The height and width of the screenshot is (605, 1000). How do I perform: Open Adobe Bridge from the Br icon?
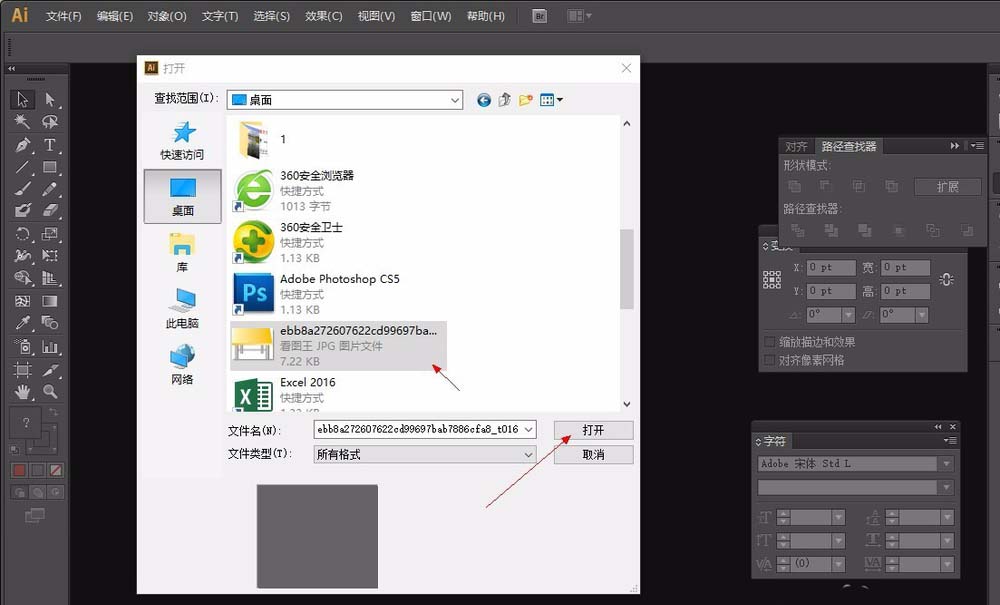tap(540, 16)
